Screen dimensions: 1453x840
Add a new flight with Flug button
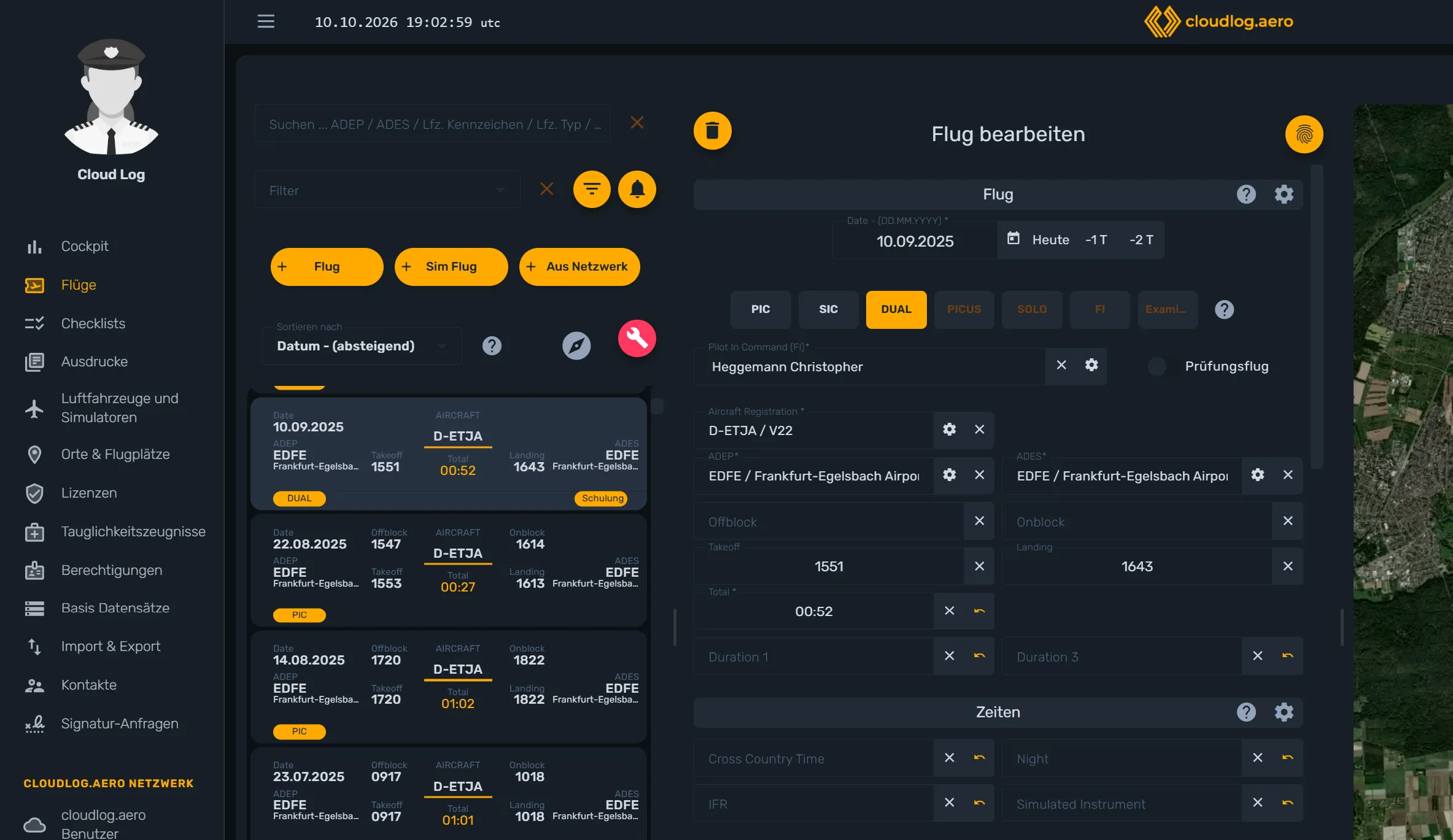pyautogui.click(x=327, y=266)
